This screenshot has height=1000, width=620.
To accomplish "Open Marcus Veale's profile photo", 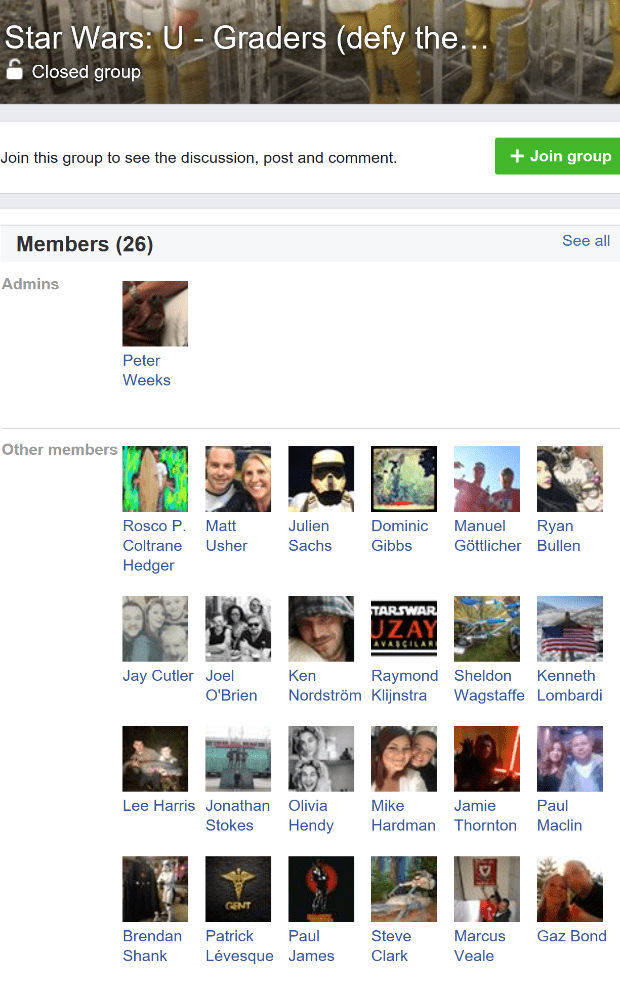I will [x=487, y=889].
